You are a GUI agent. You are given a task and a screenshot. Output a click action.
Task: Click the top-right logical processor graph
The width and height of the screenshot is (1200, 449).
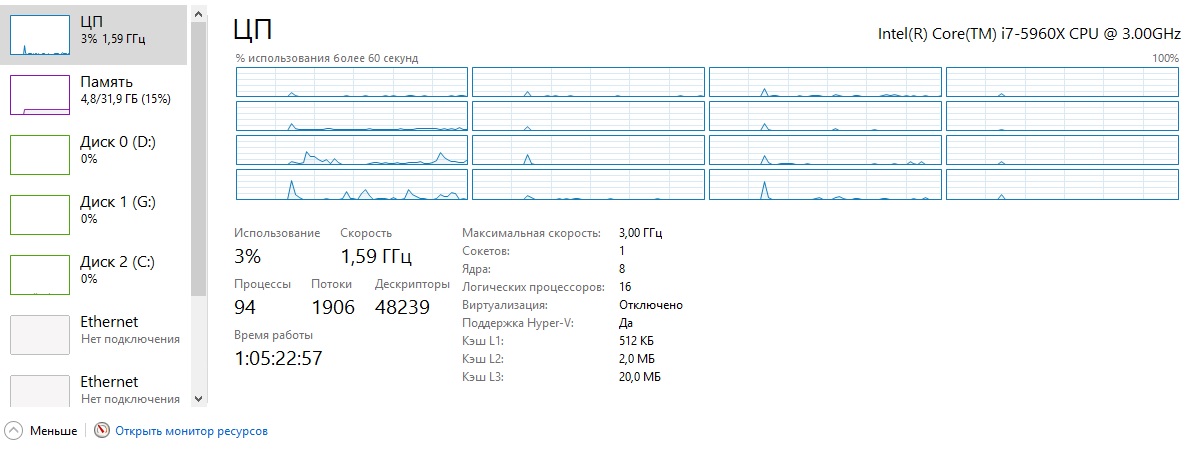coord(1062,82)
